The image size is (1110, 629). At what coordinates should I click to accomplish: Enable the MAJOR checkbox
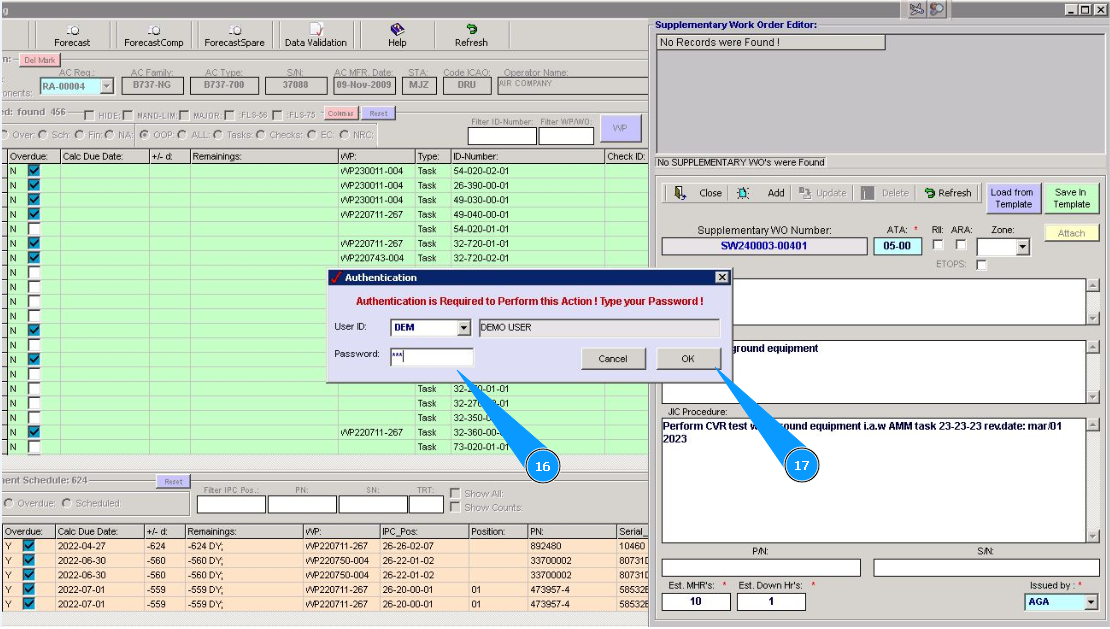point(184,115)
